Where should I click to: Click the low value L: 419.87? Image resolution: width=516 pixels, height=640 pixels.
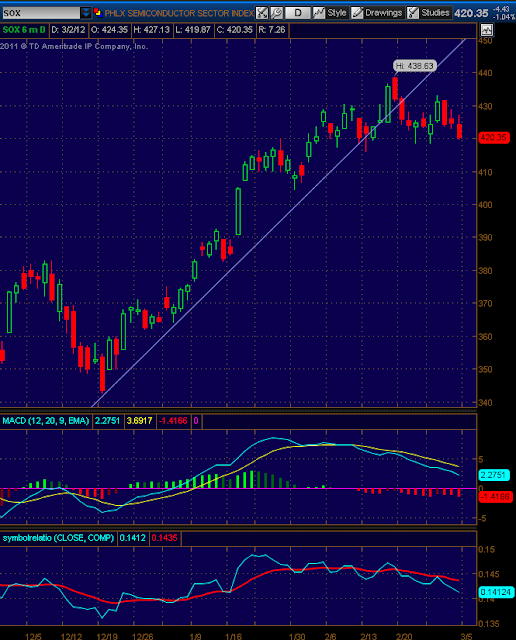pos(193,30)
